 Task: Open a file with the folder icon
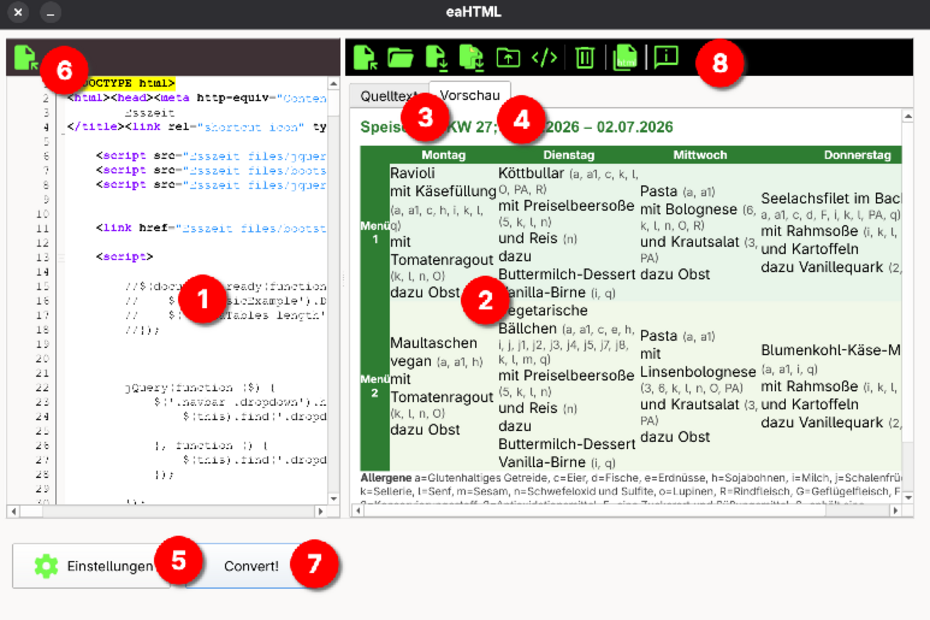[x=400, y=58]
